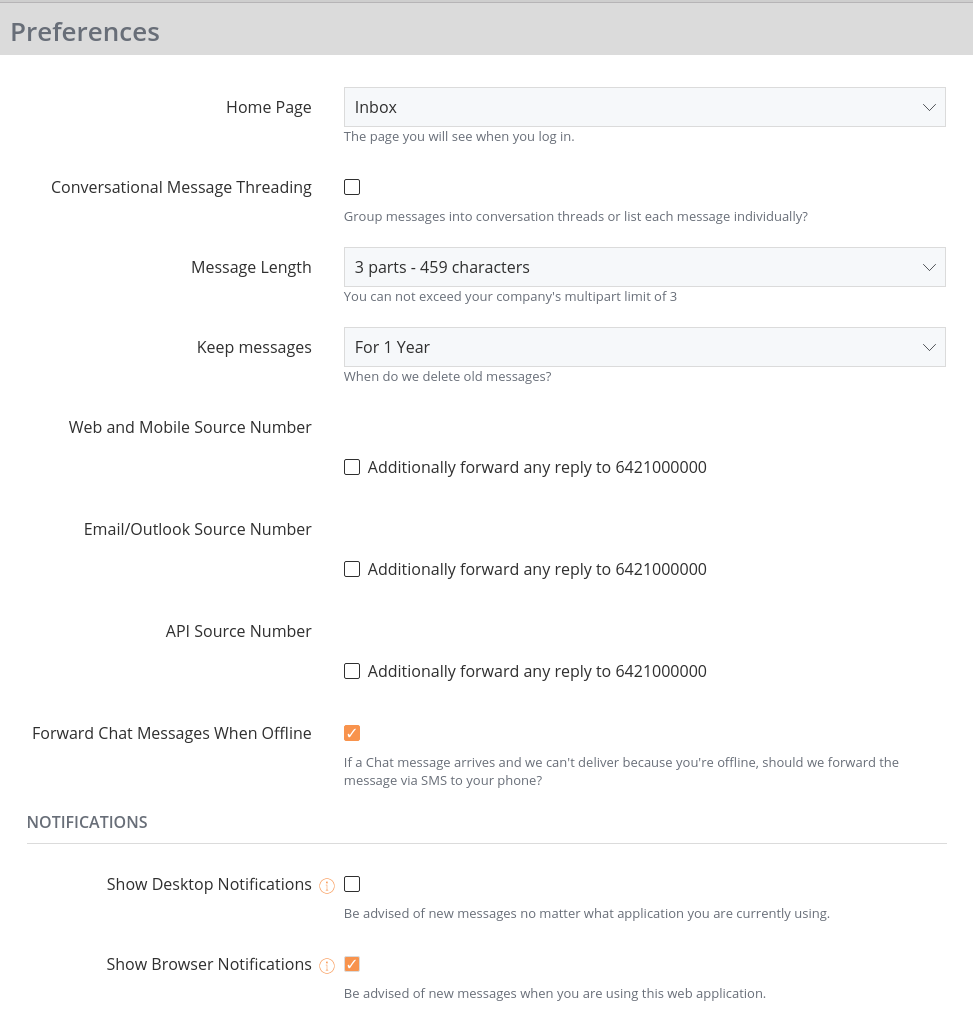Click the Conversational Message Threading label
973x1012 pixels.
point(181,187)
